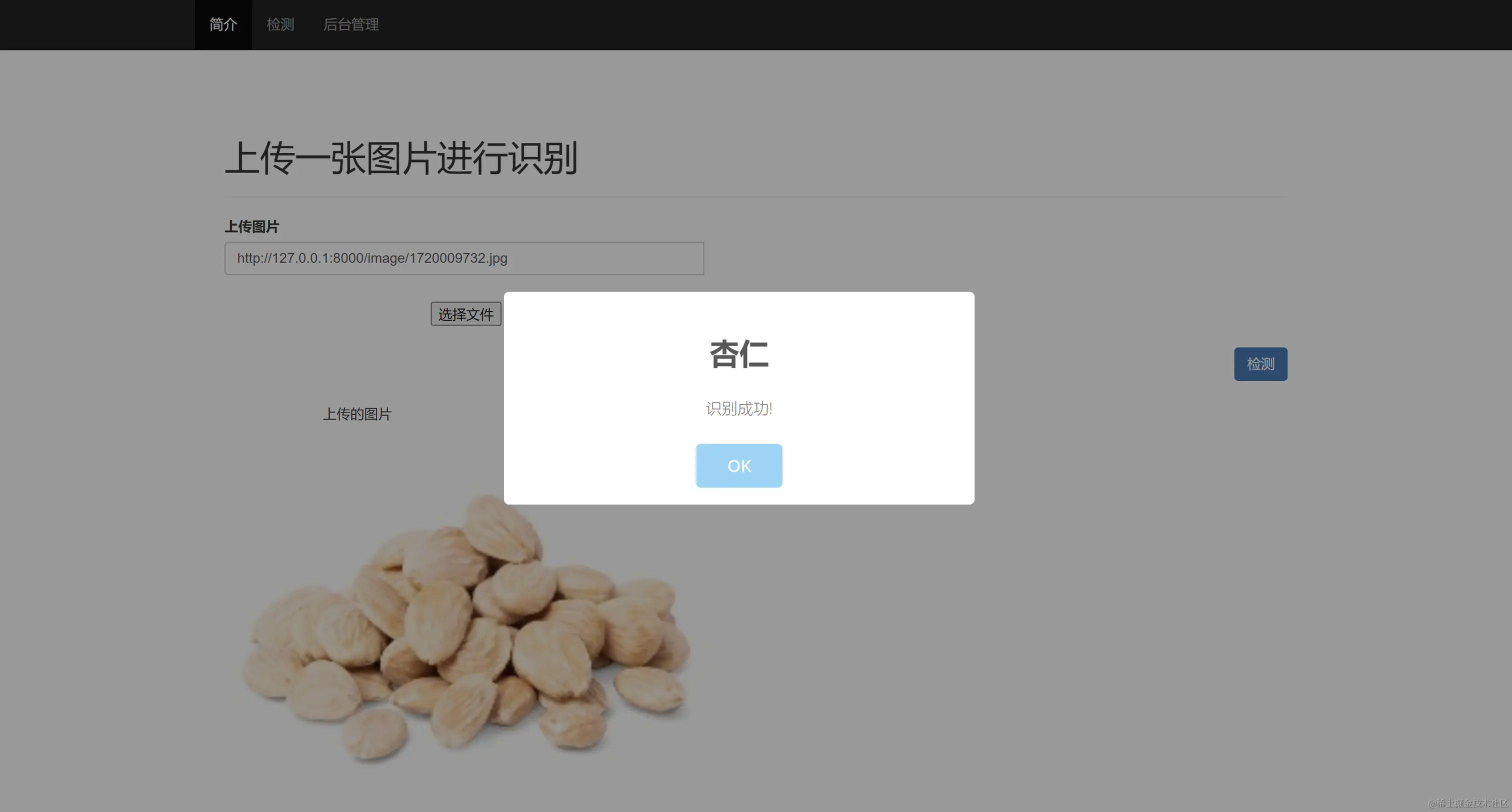Focus the image URL input field

tap(604, 258)
